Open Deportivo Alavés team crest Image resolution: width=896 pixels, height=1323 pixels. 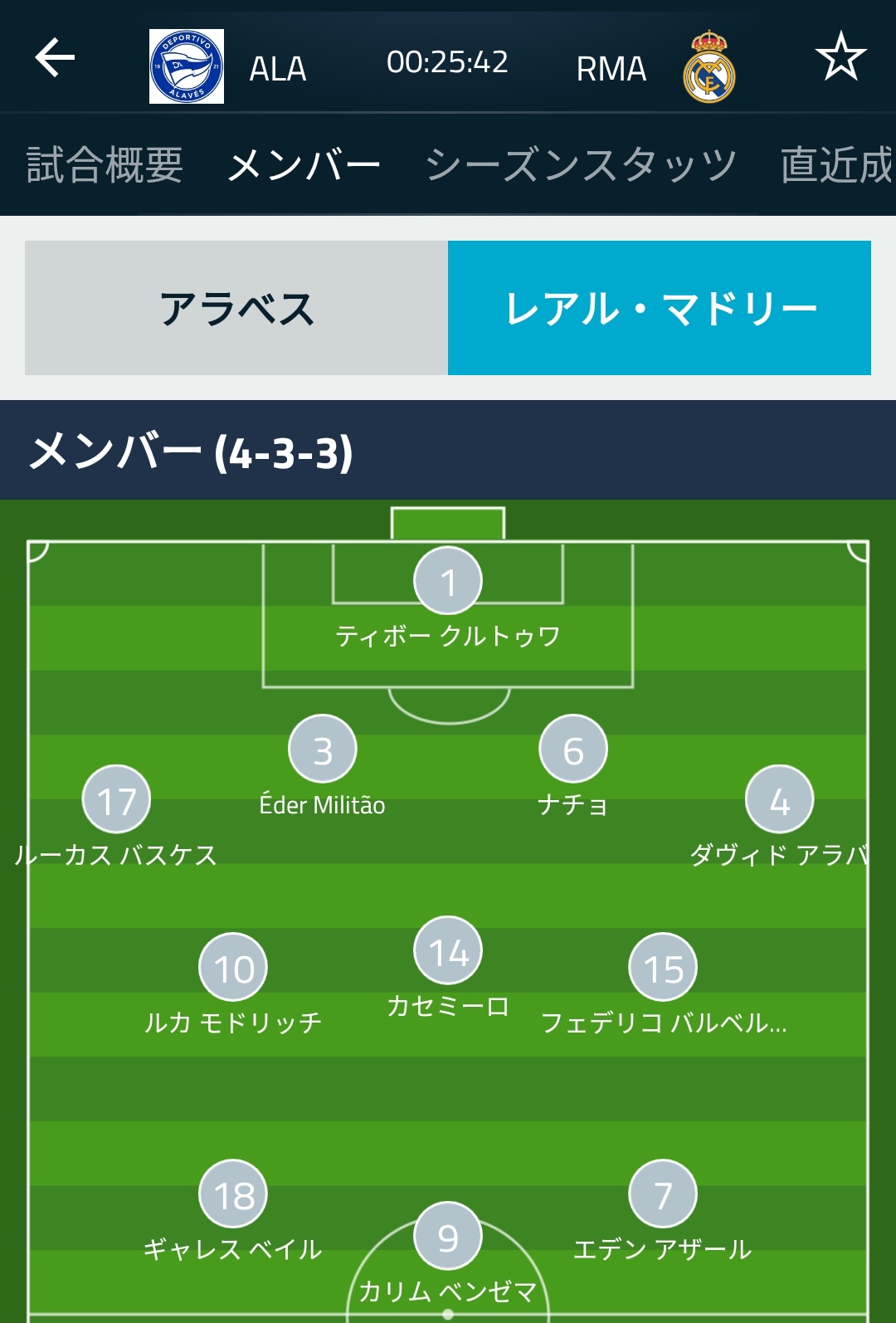[x=187, y=66]
